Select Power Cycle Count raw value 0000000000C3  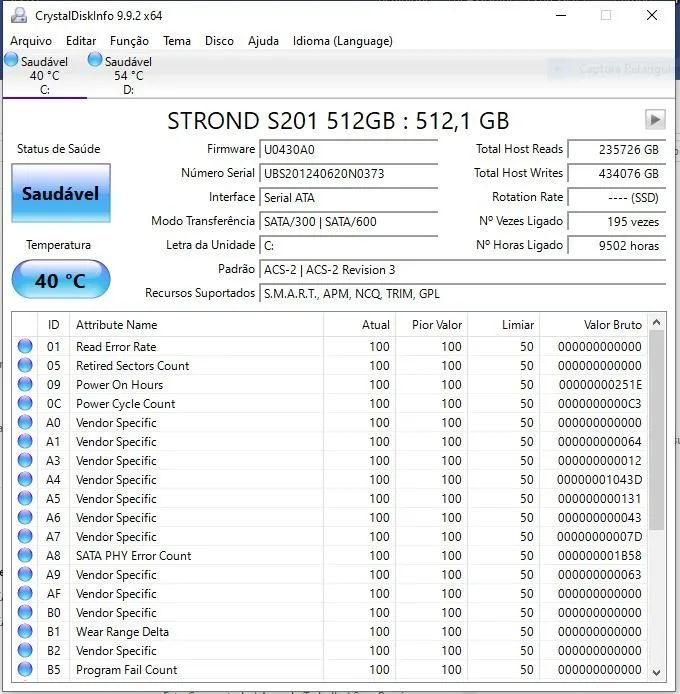tap(599, 404)
